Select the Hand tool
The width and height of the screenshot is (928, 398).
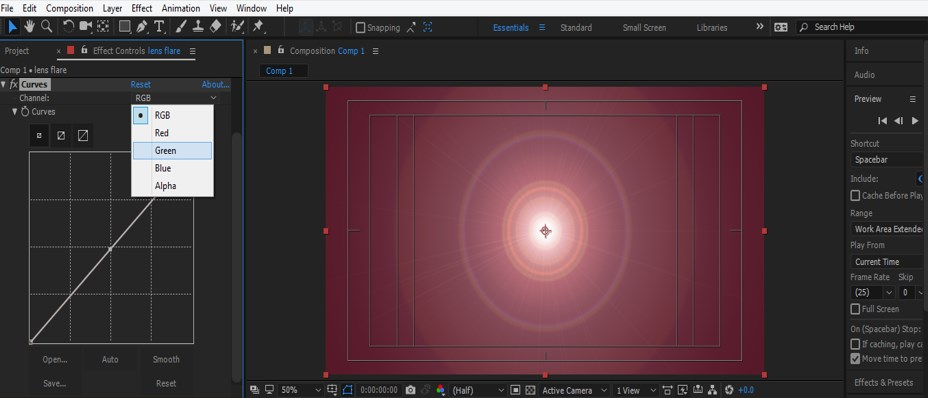click(x=29, y=27)
